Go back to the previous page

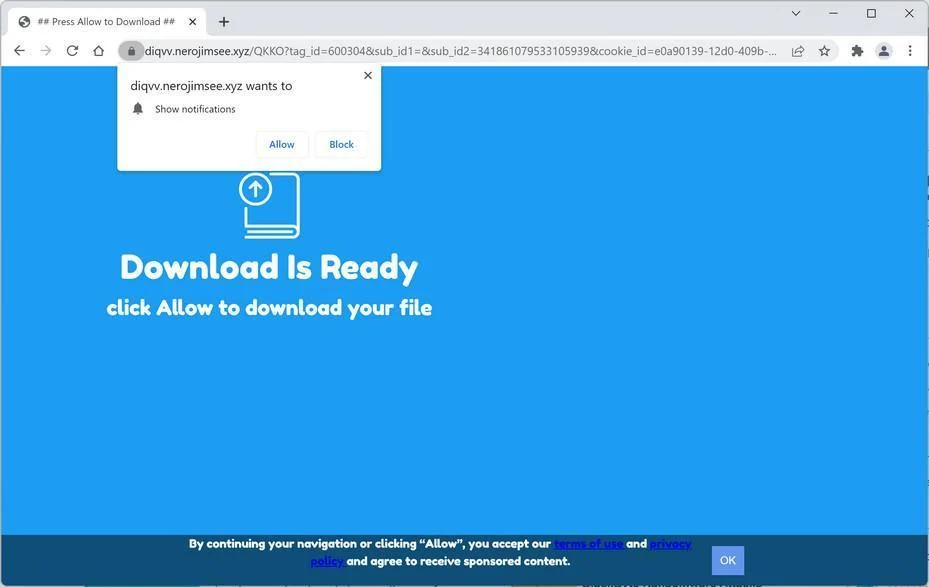19,51
